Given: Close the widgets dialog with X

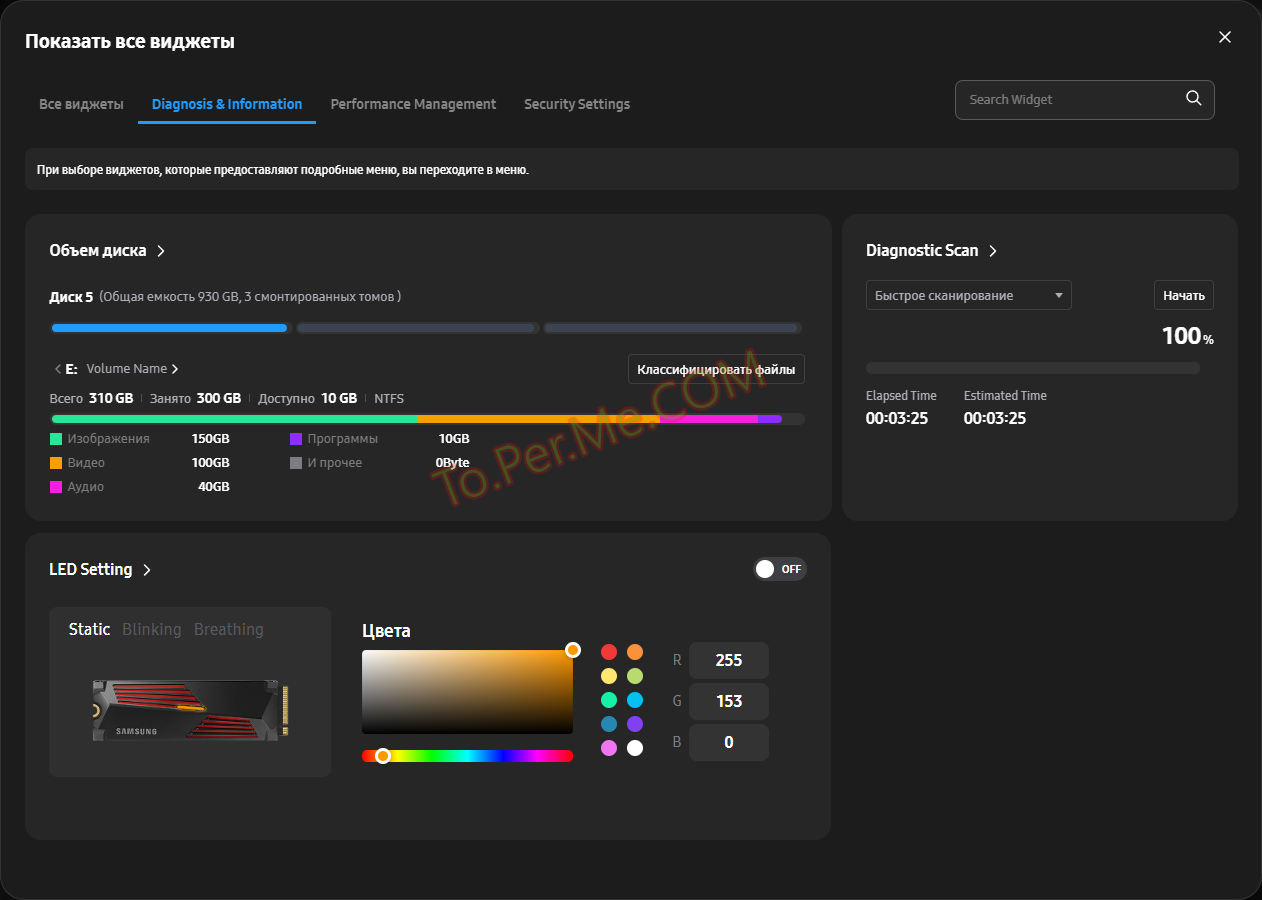Looking at the screenshot, I should (1225, 37).
